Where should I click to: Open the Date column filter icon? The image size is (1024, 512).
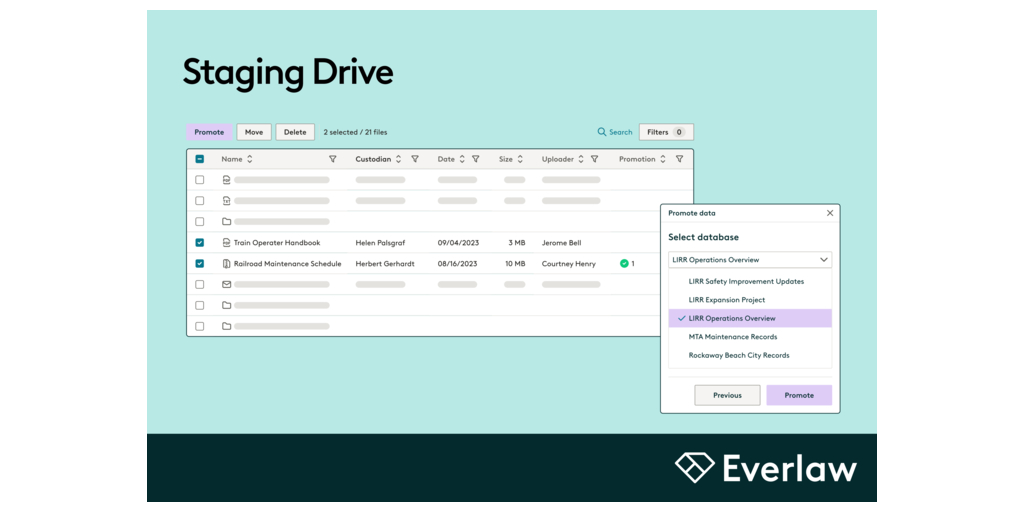point(476,159)
